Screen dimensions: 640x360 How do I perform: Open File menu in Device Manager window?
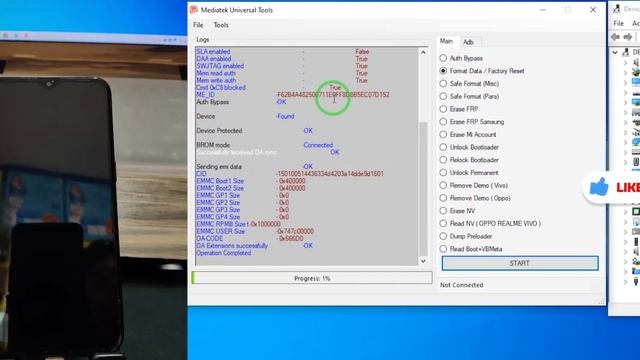click(618, 23)
